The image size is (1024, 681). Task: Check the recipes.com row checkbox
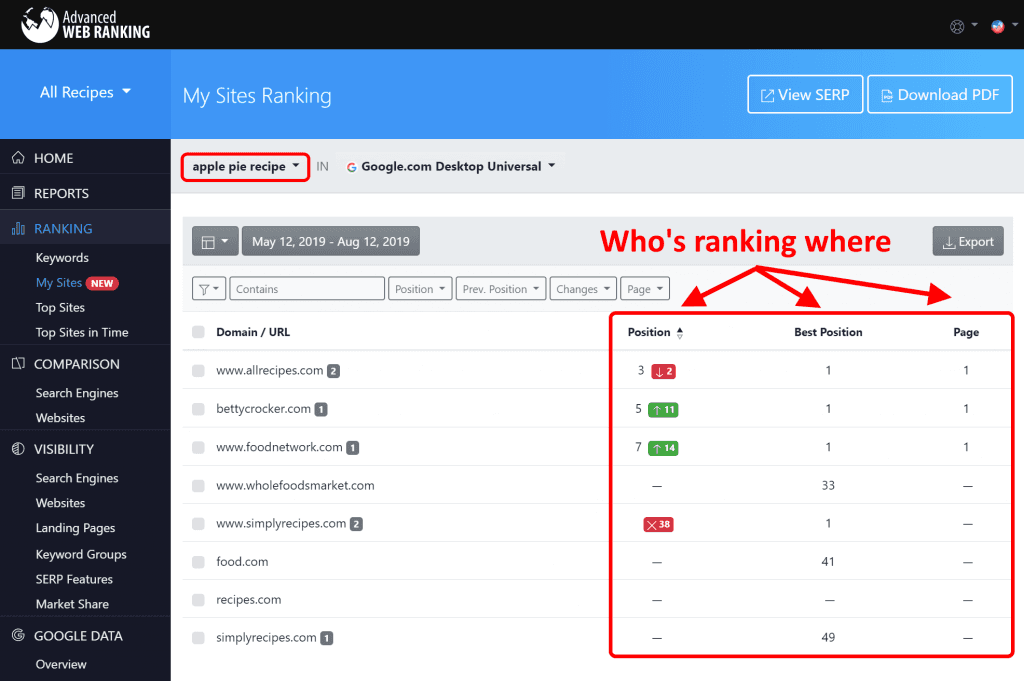coord(199,600)
